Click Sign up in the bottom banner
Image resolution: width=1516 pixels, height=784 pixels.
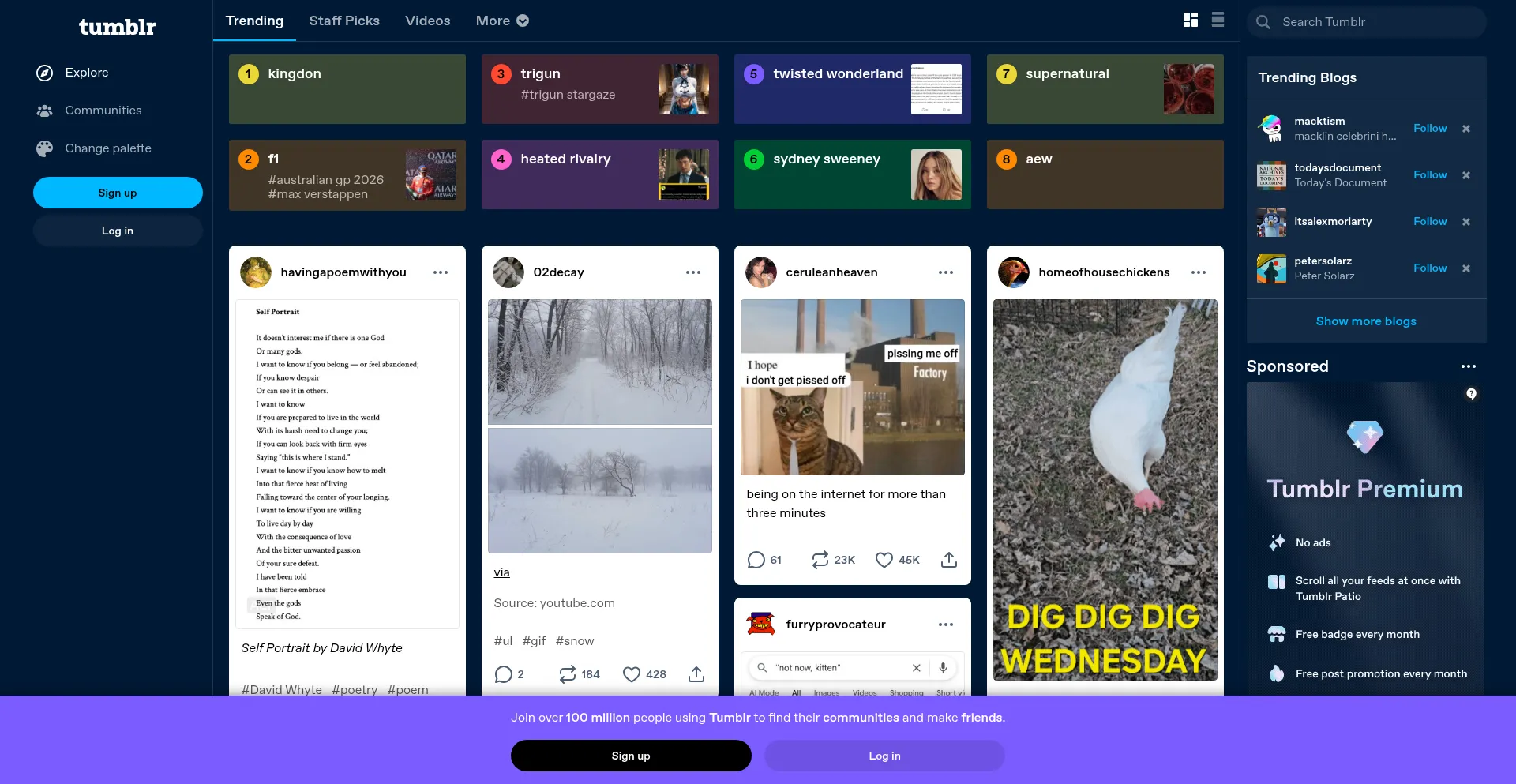631,756
